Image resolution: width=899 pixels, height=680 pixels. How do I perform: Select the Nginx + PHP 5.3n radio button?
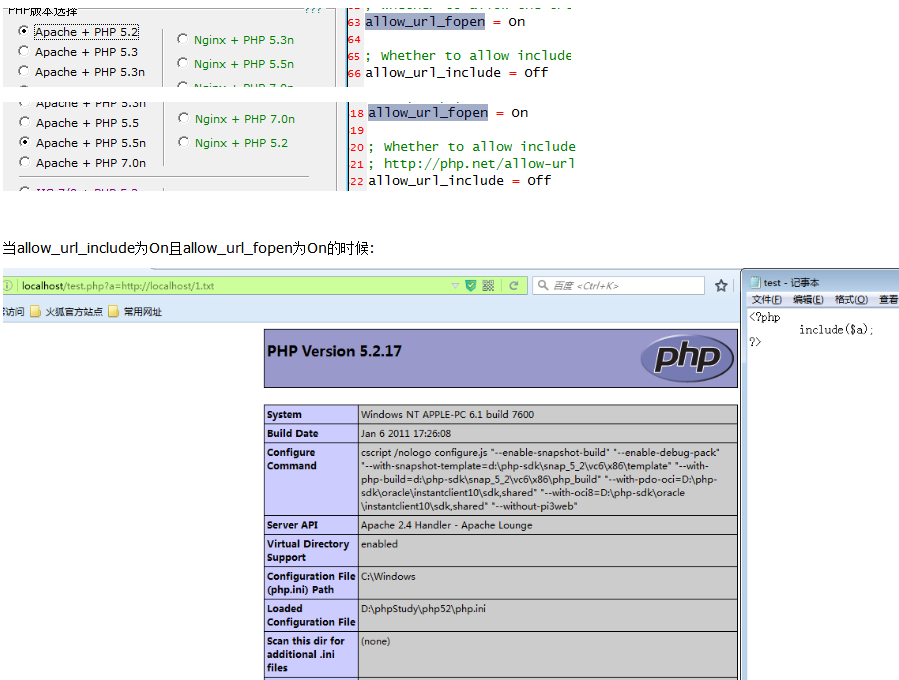[182, 39]
